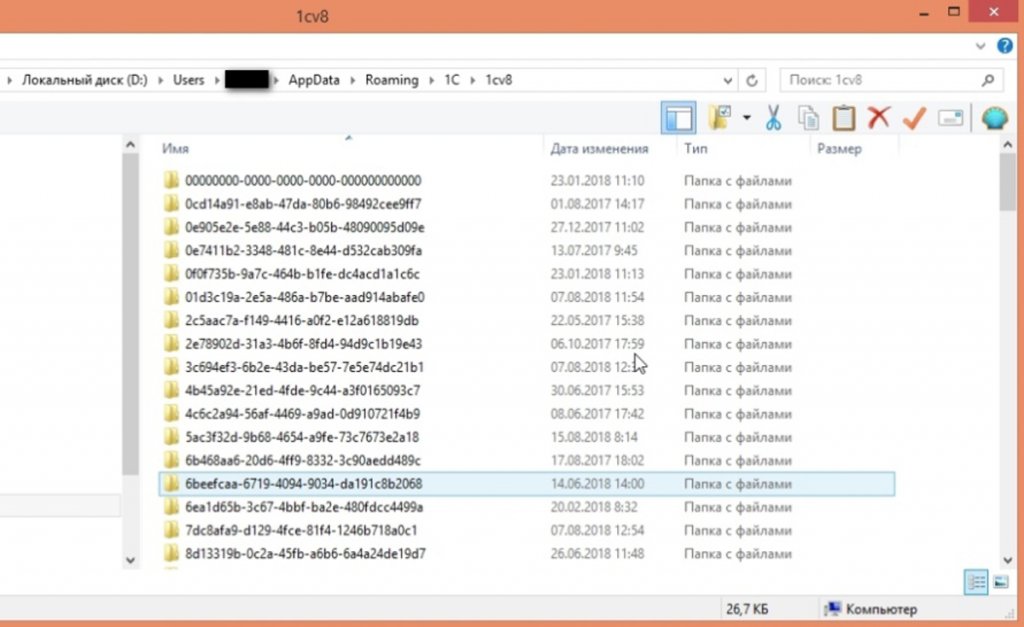The image size is (1024, 627).
Task: Click the blue shell globe icon
Action: [994, 118]
